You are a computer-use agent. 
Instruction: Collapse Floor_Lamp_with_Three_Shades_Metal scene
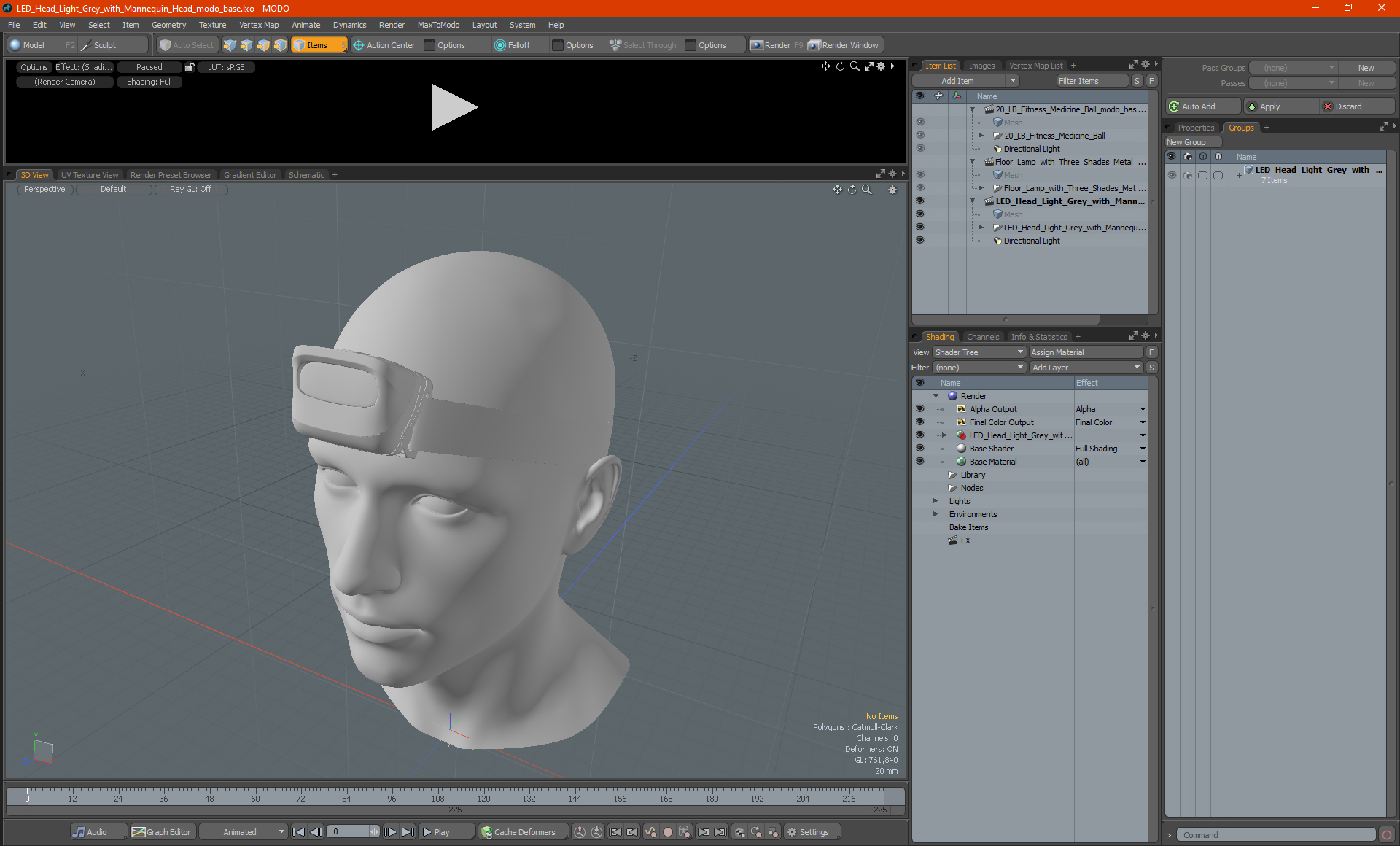coord(972,162)
